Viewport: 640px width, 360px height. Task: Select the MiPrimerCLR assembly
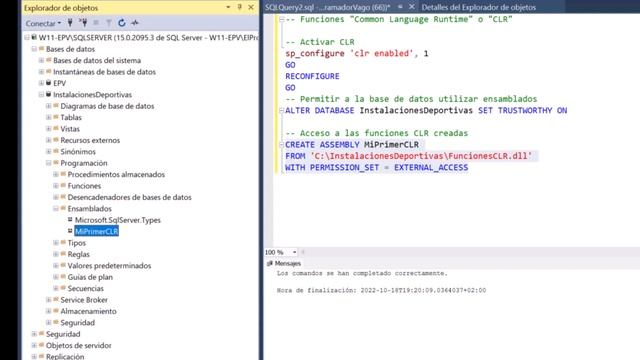pyautogui.click(x=96, y=231)
